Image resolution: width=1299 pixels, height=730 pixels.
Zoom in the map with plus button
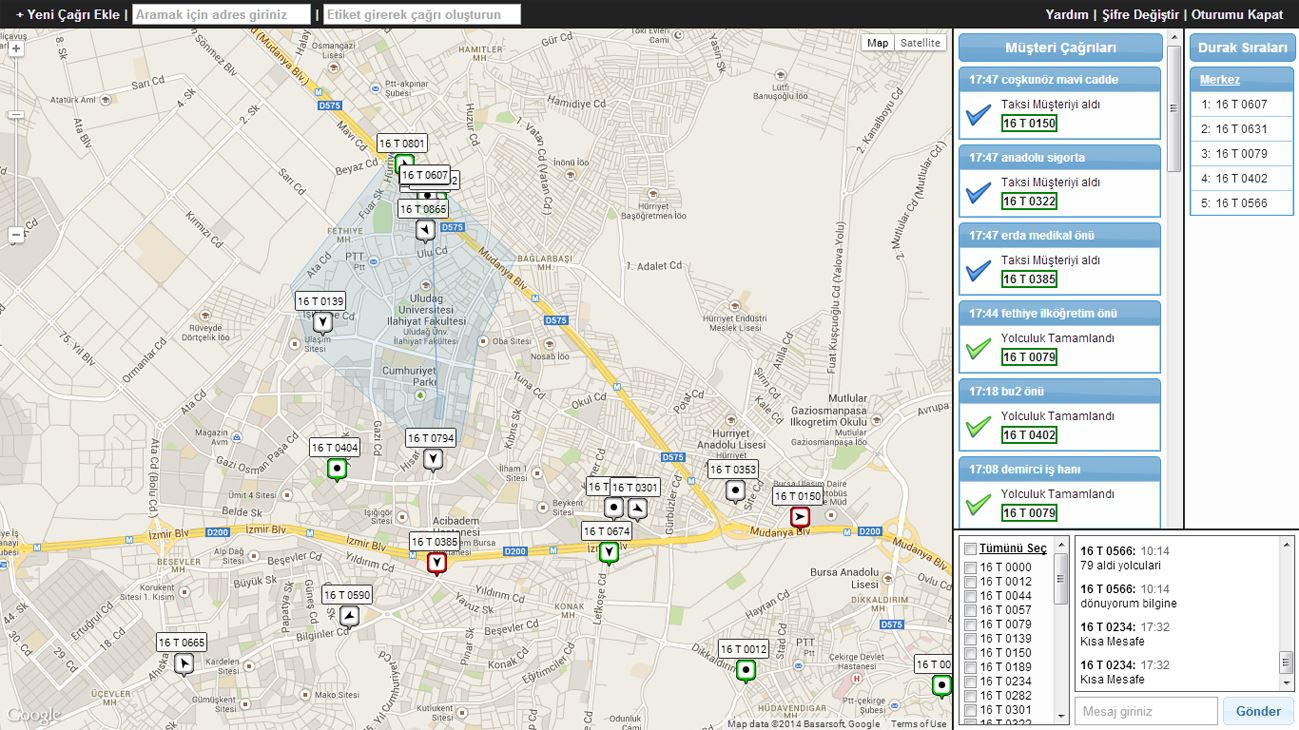[16, 48]
